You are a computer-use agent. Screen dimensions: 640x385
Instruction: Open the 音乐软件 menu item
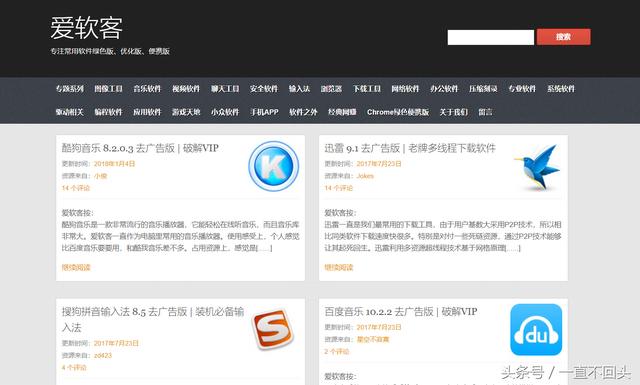(147, 89)
